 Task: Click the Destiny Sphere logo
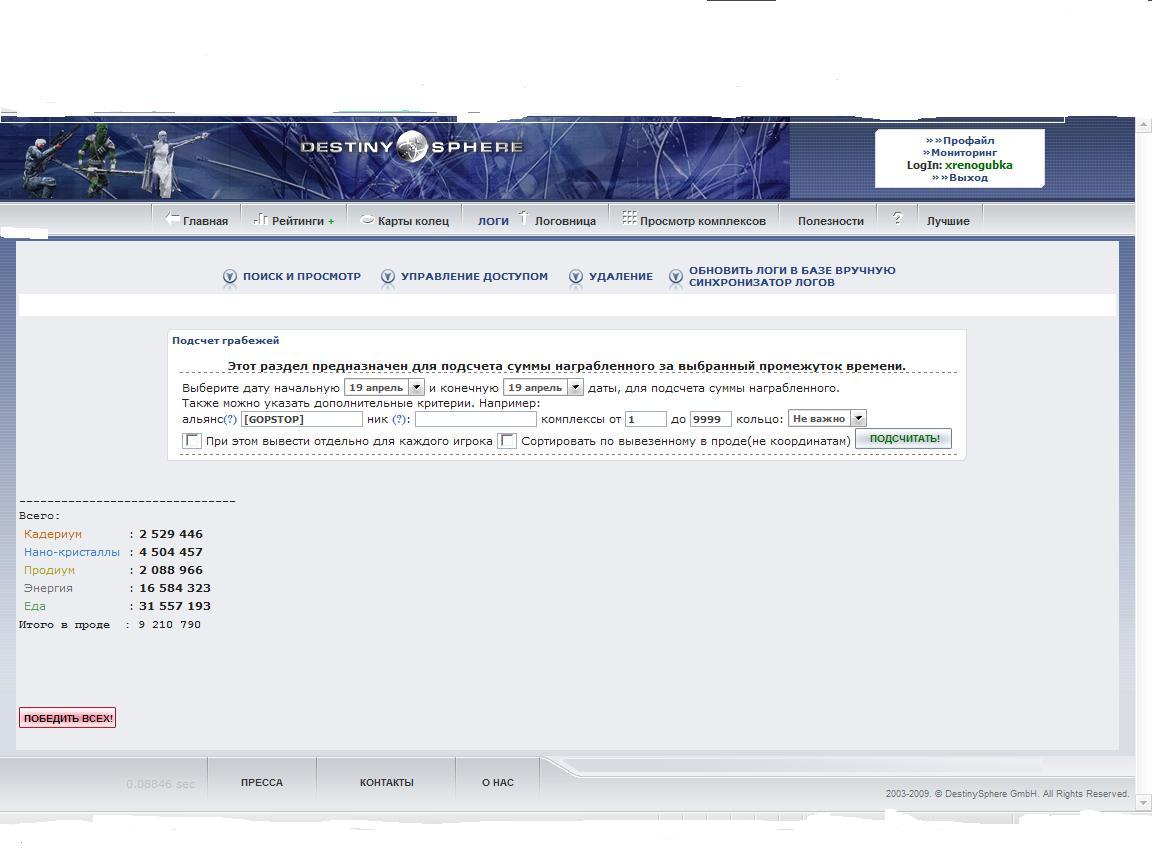pos(411,148)
